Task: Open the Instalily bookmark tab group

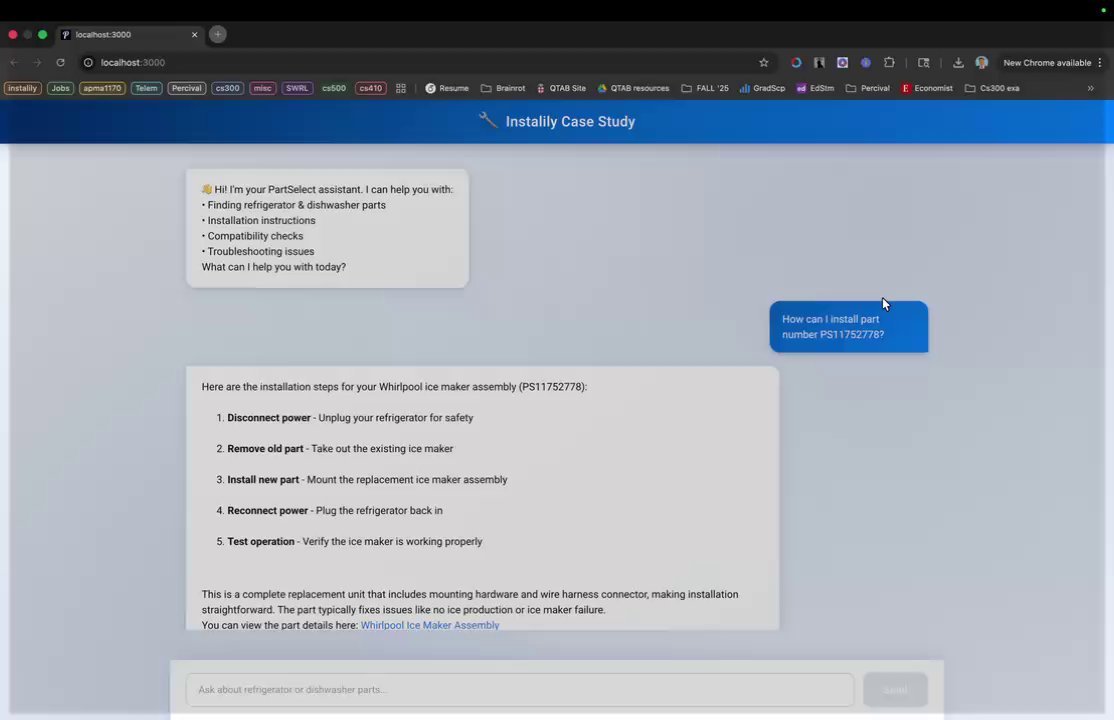Action: pos(23,88)
